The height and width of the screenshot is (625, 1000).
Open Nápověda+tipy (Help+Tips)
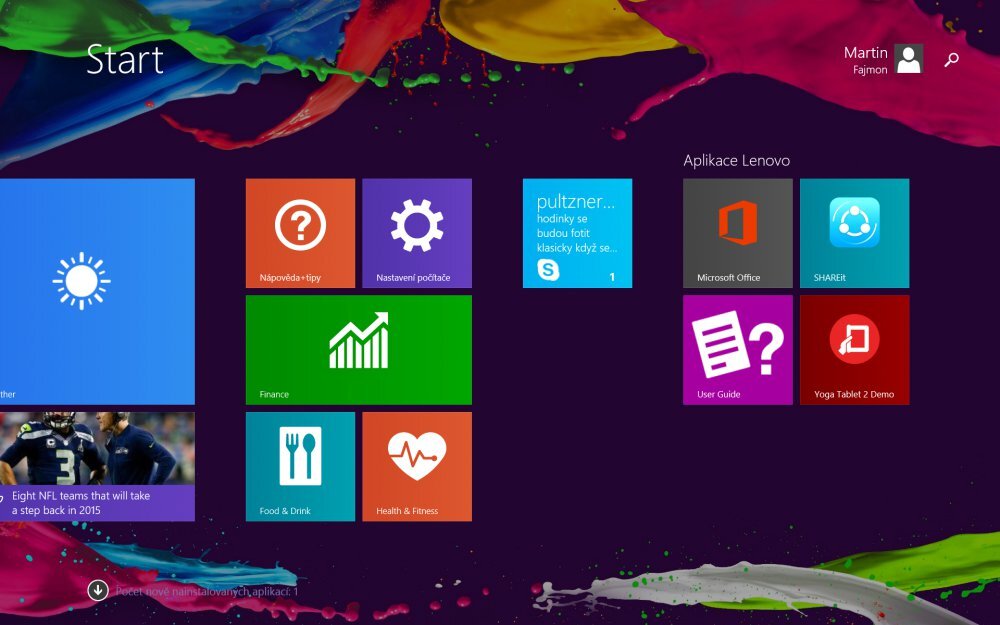[300, 232]
